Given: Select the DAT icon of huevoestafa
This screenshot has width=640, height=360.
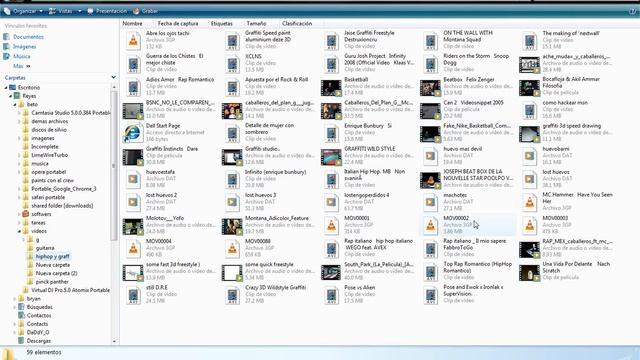Looking at the screenshot, I should click(133, 179).
